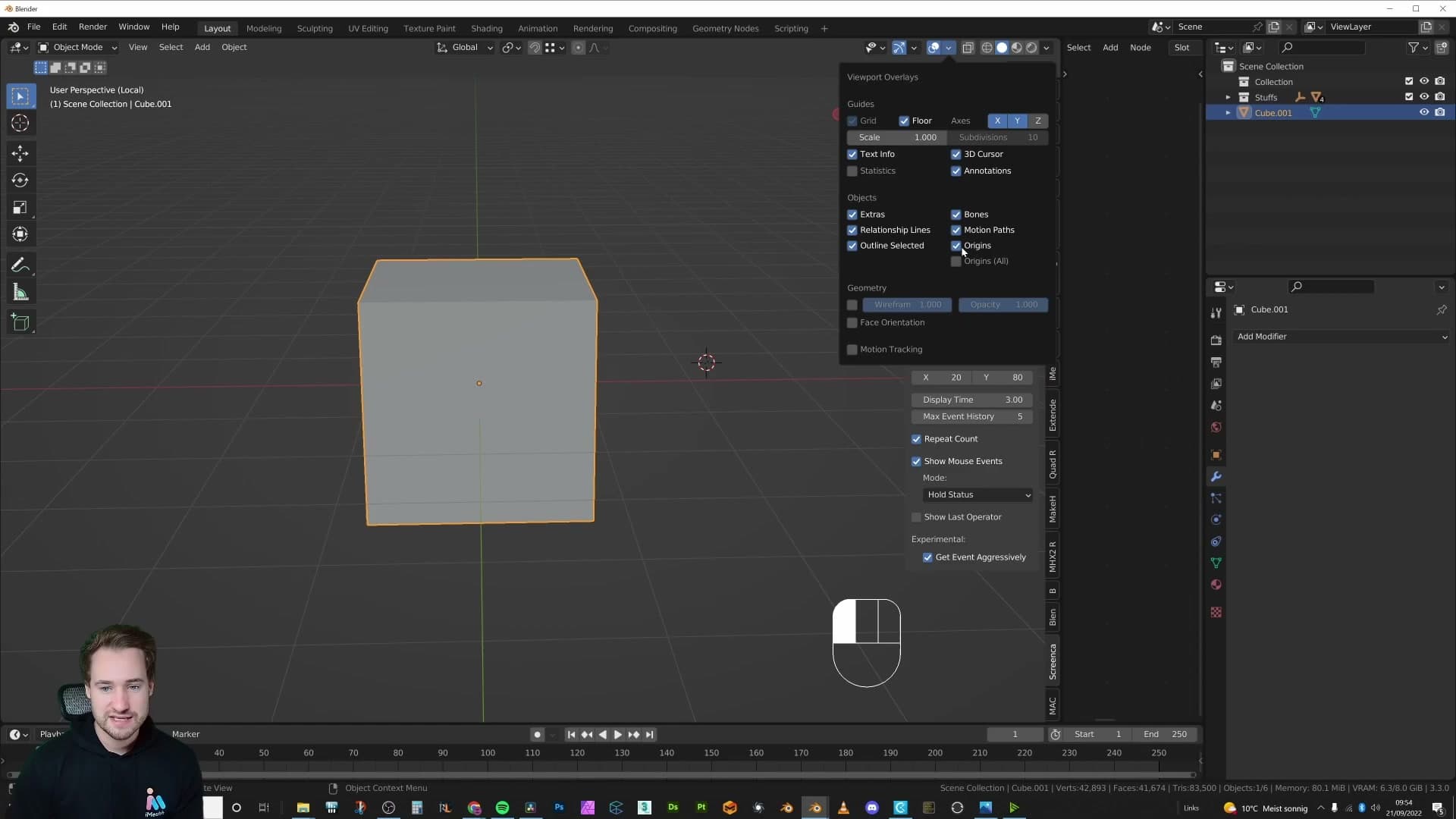Open the World properties tab
This screenshot has height=819, width=1456.
click(1216, 427)
